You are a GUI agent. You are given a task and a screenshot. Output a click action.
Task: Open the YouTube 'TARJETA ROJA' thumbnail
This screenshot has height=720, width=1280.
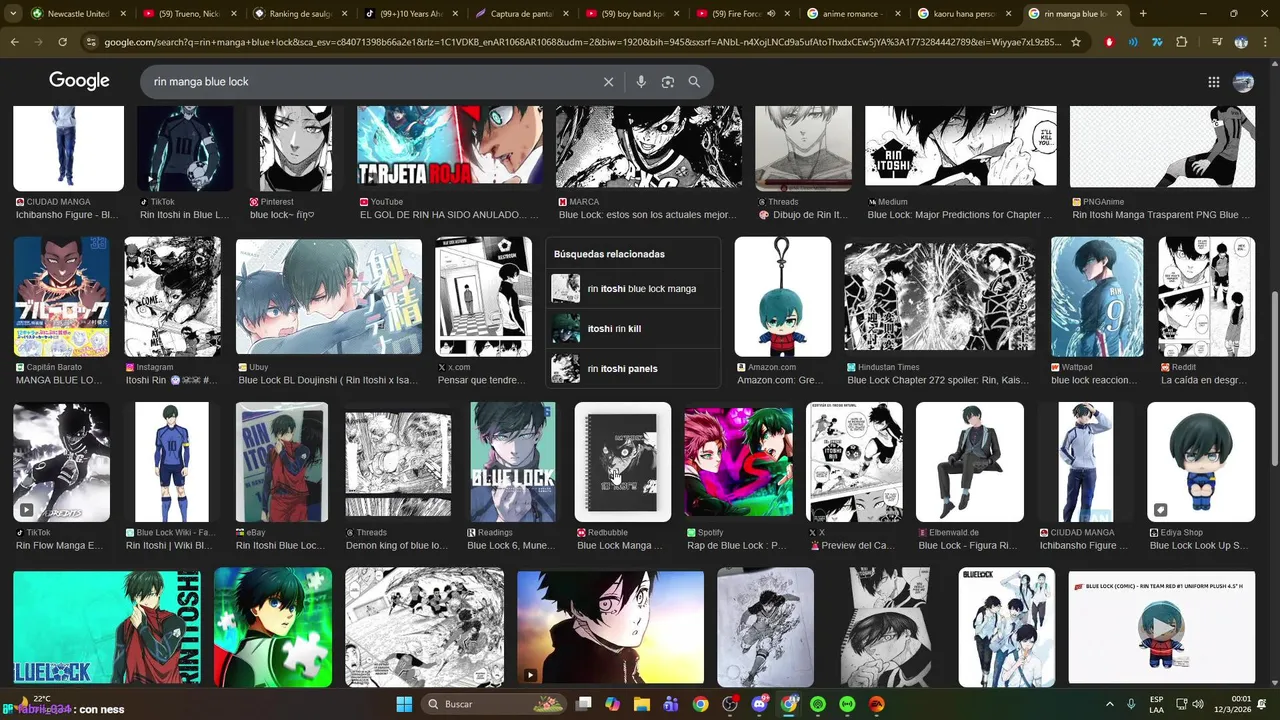pos(450,146)
